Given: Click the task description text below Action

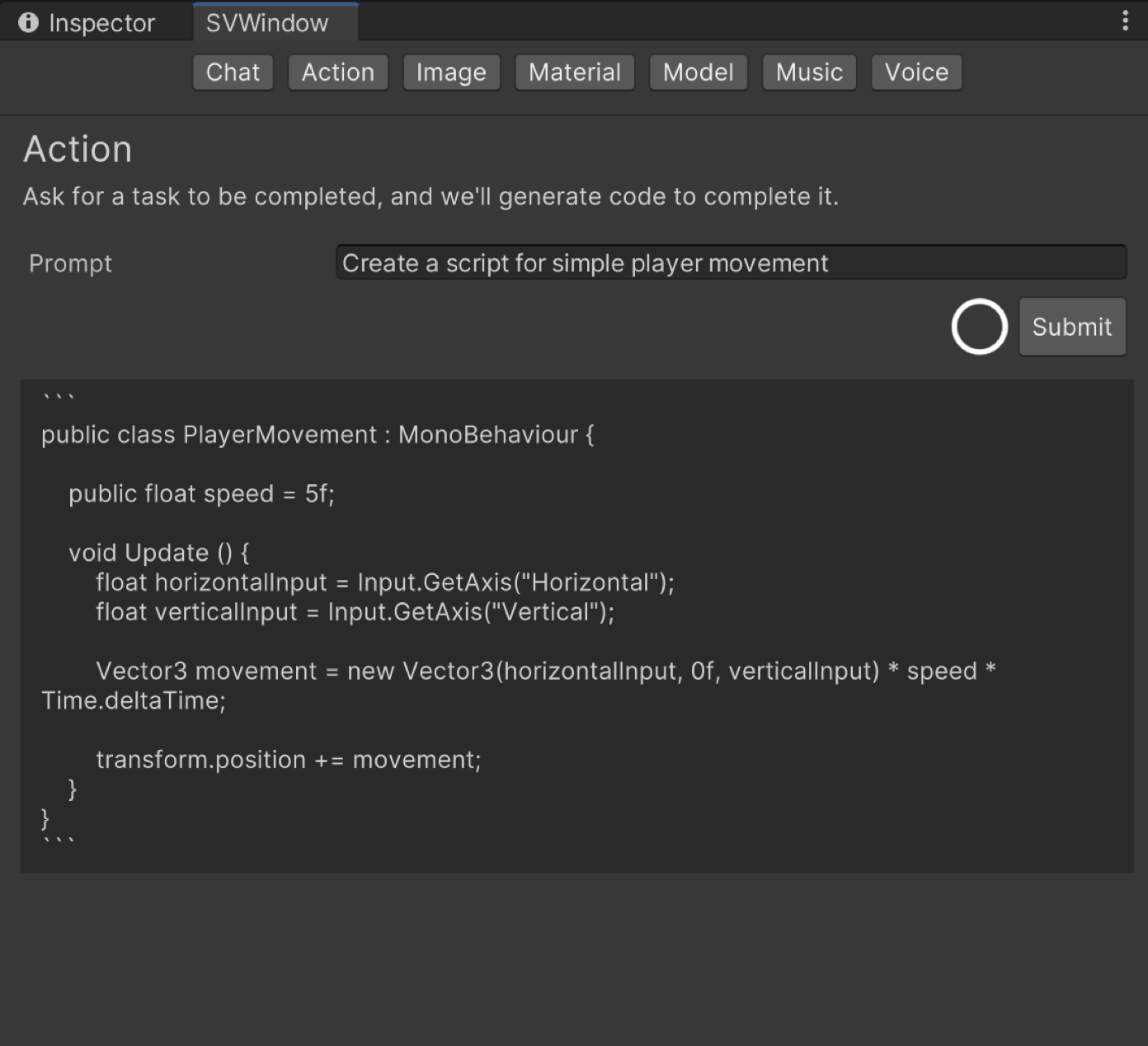Looking at the screenshot, I should [430, 197].
